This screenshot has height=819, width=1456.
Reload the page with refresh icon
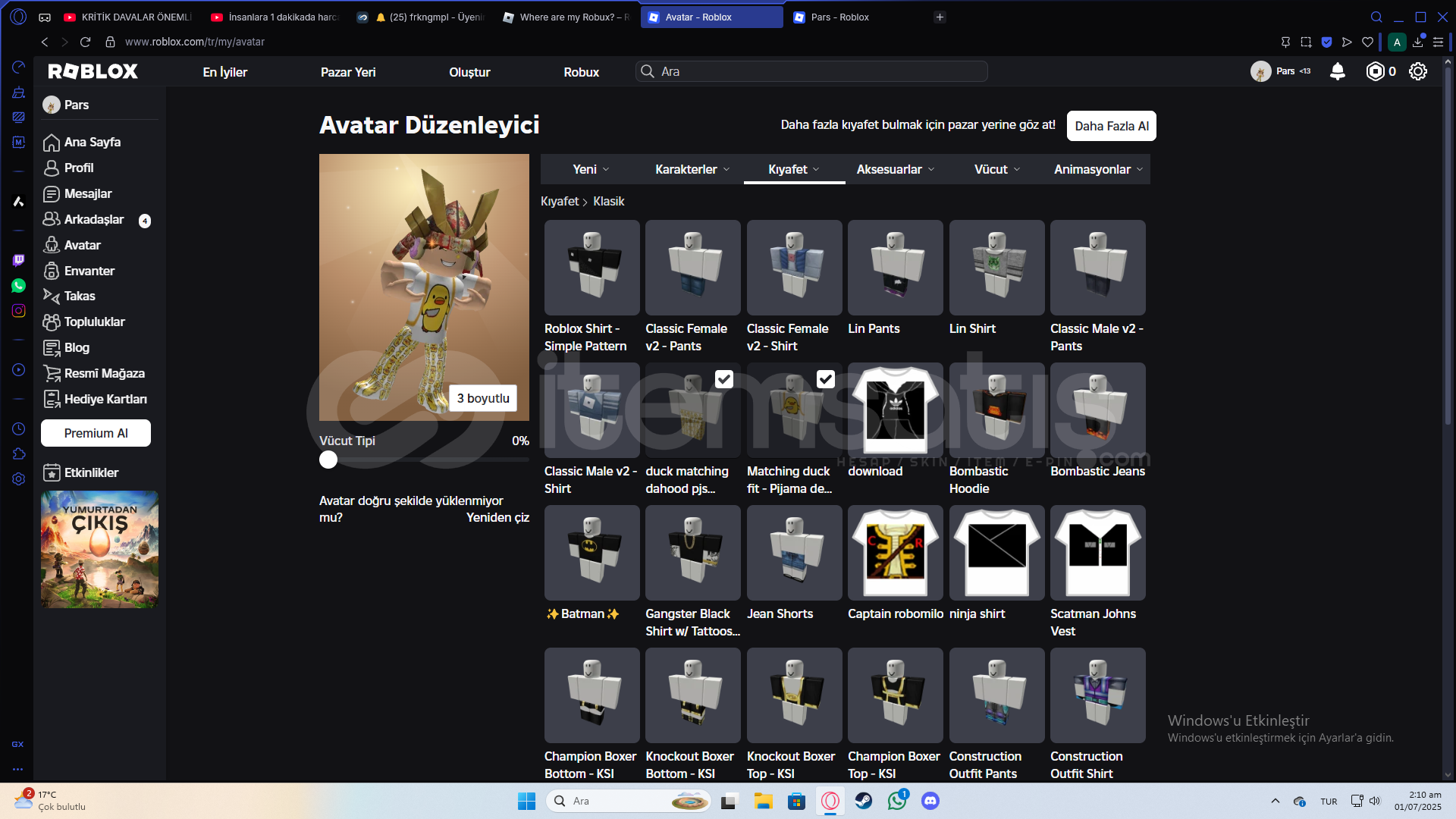[x=85, y=42]
